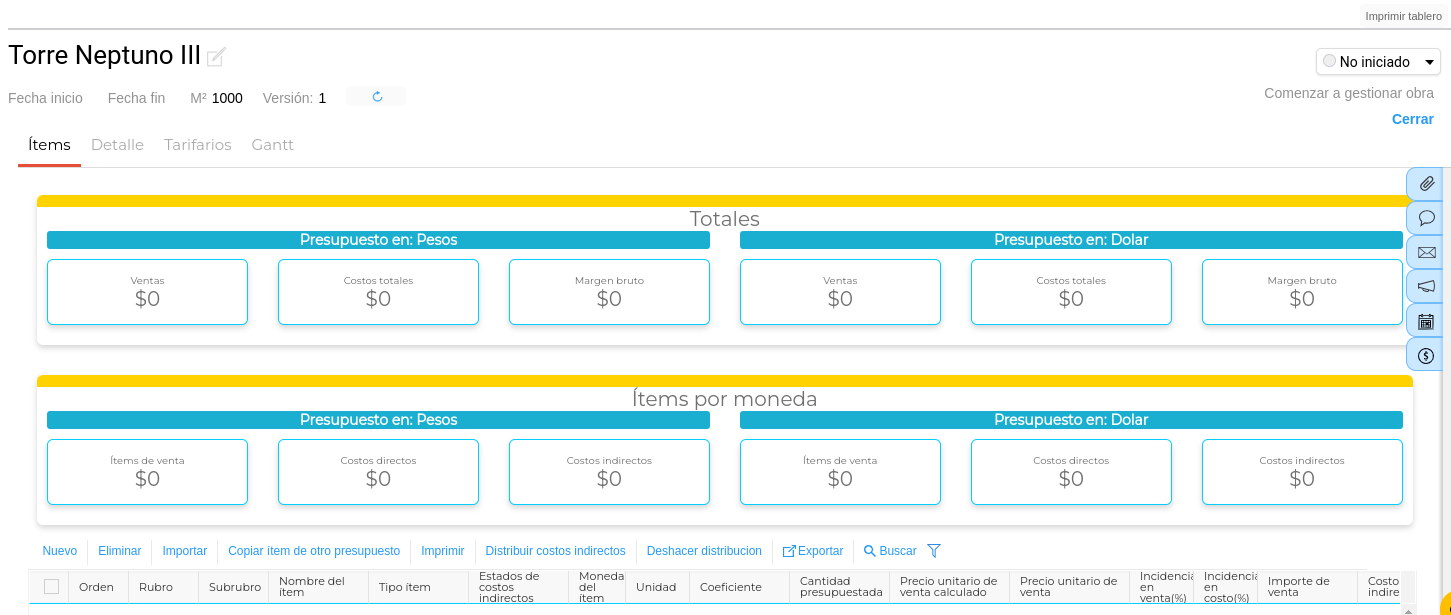Click the Cerrar link
Screen dimensions: 1451x615
[x=1412, y=119]
